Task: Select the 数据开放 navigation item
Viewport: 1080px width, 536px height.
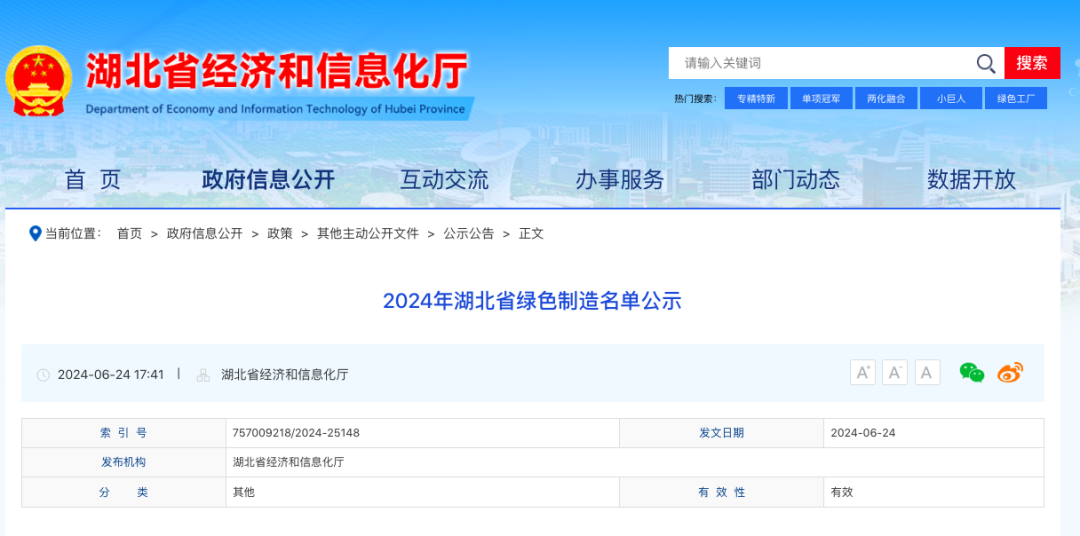Action: point(971,180)
